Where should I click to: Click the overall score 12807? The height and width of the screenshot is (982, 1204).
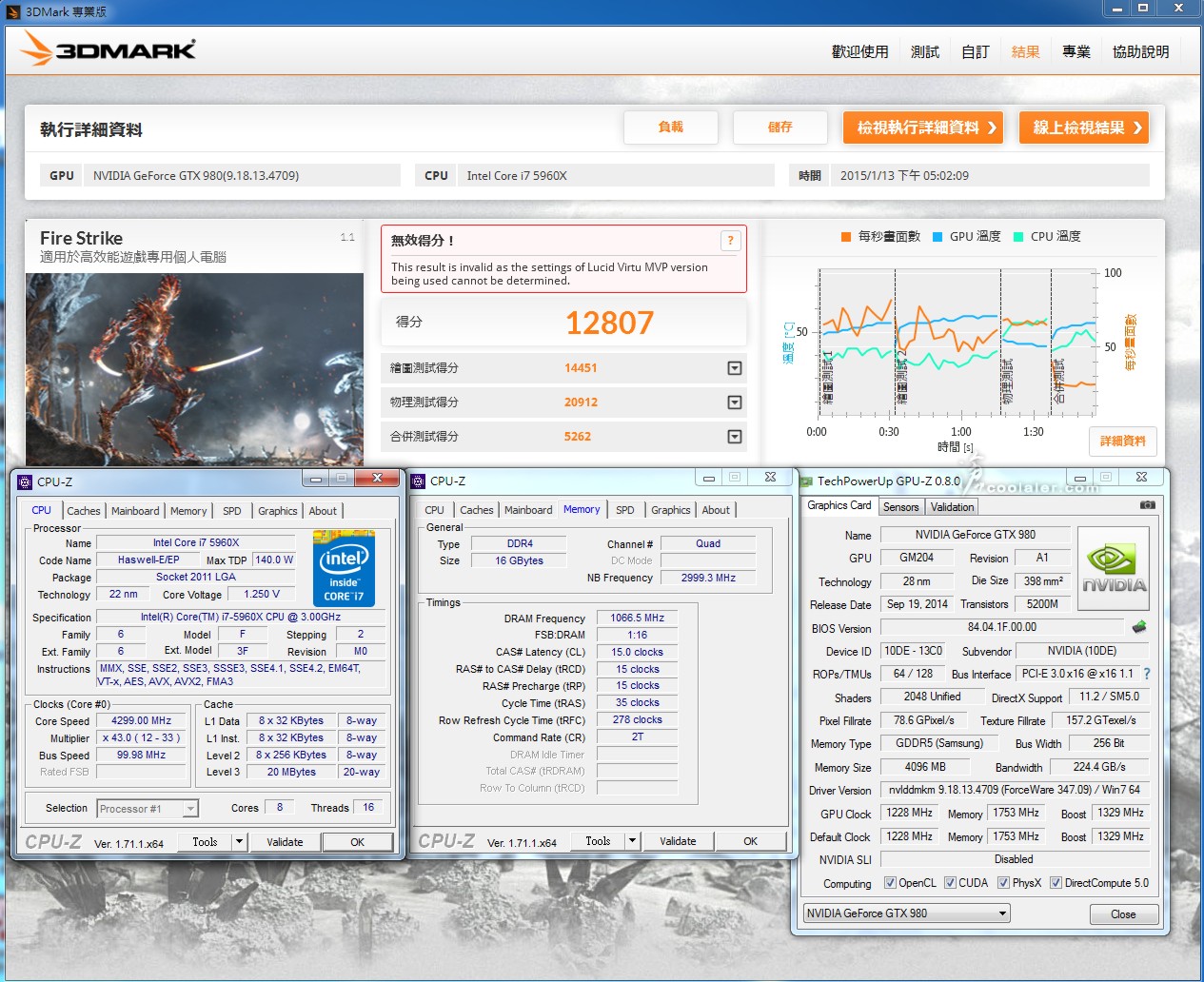(610, 324)
